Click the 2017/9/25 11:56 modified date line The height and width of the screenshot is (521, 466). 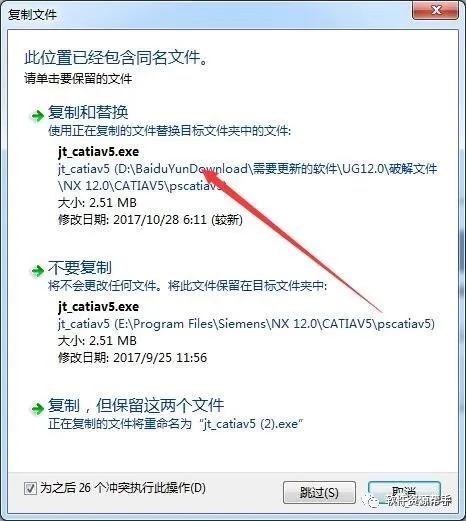pyautogui.click(x=132, y=358)
